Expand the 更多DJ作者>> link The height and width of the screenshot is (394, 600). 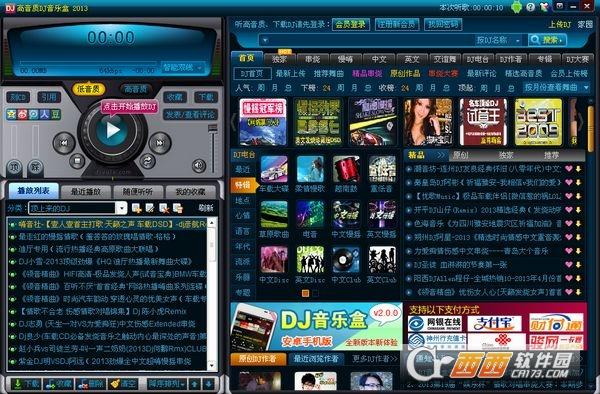(375, 359)
